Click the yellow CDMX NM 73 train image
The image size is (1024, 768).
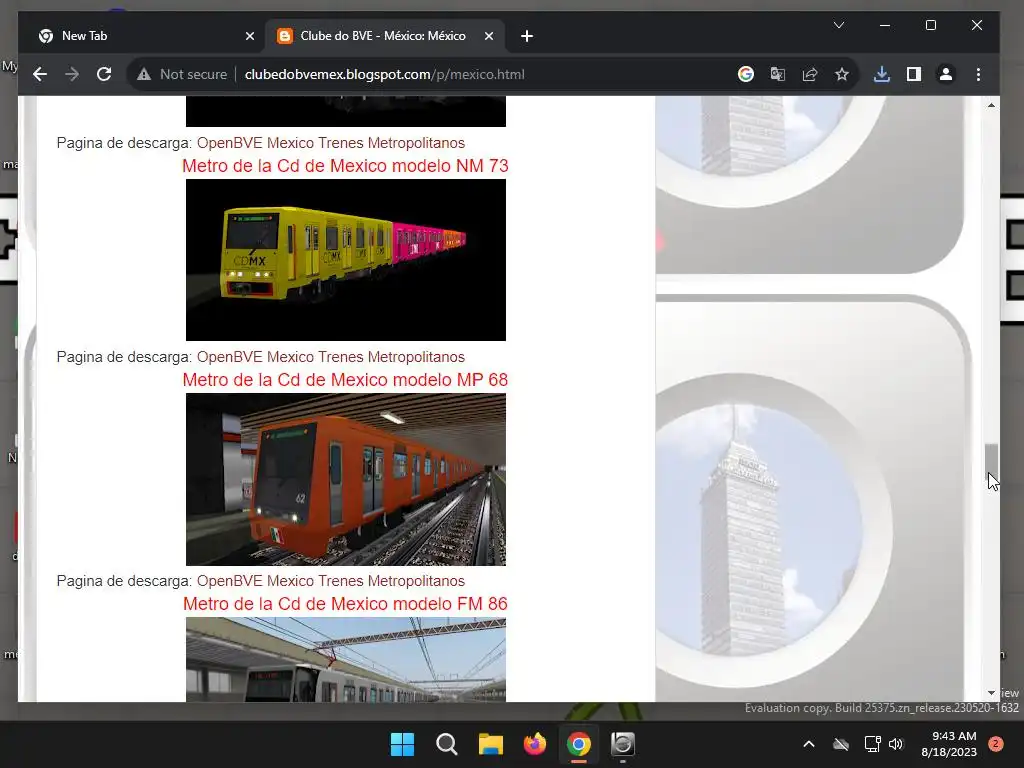345,260
